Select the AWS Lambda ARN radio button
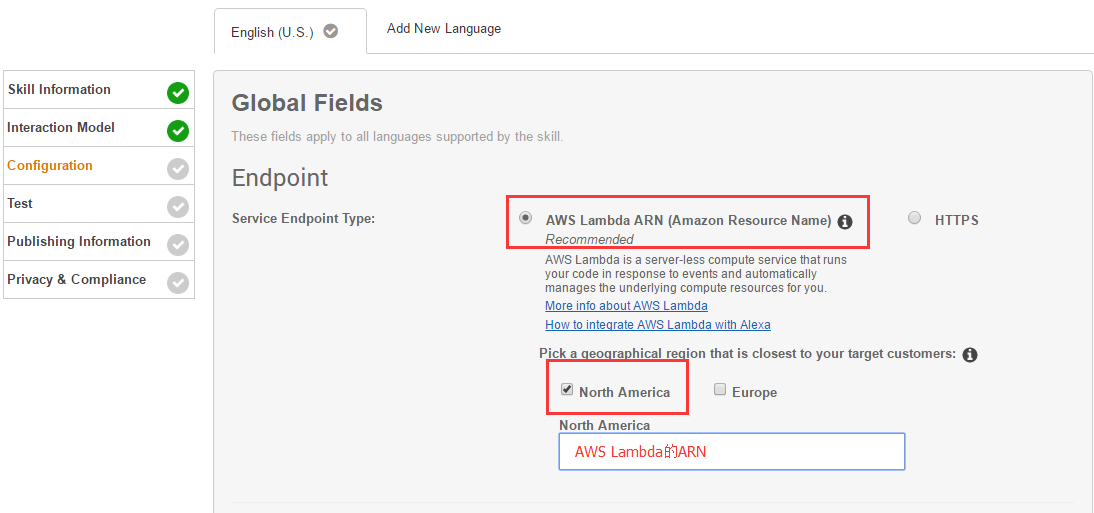Viewport: 1094px width, 513px height. (x=525, y=218)
